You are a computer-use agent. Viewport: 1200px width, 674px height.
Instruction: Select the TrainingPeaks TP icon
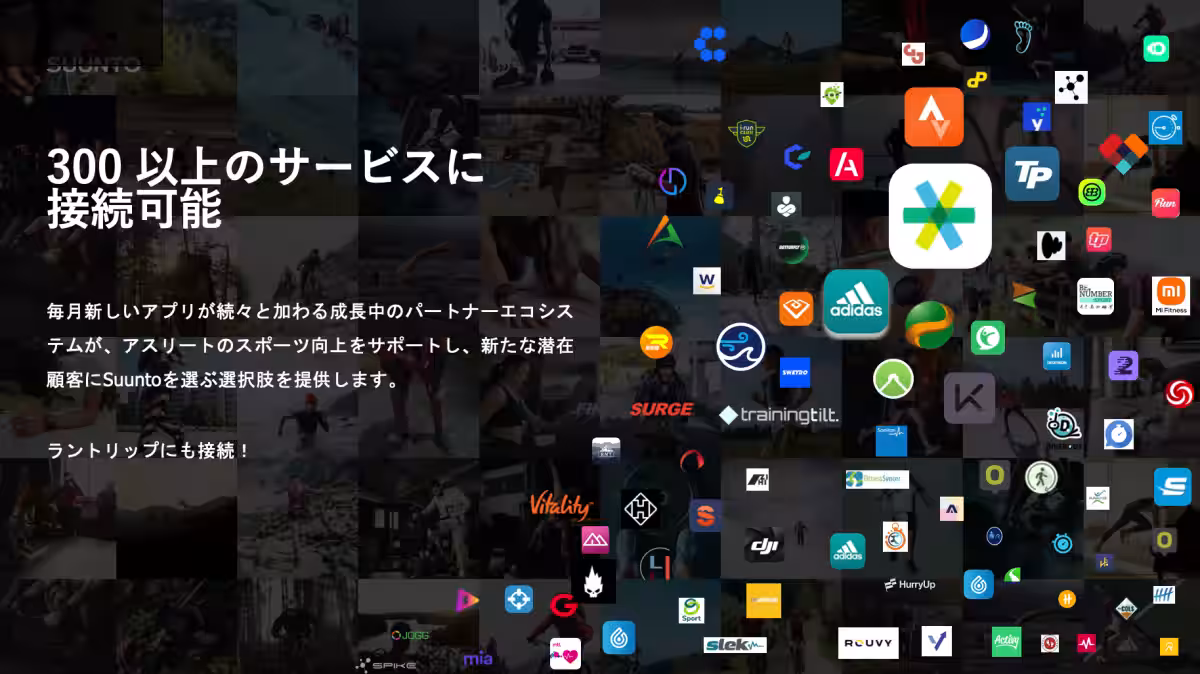coord(1032,174)
